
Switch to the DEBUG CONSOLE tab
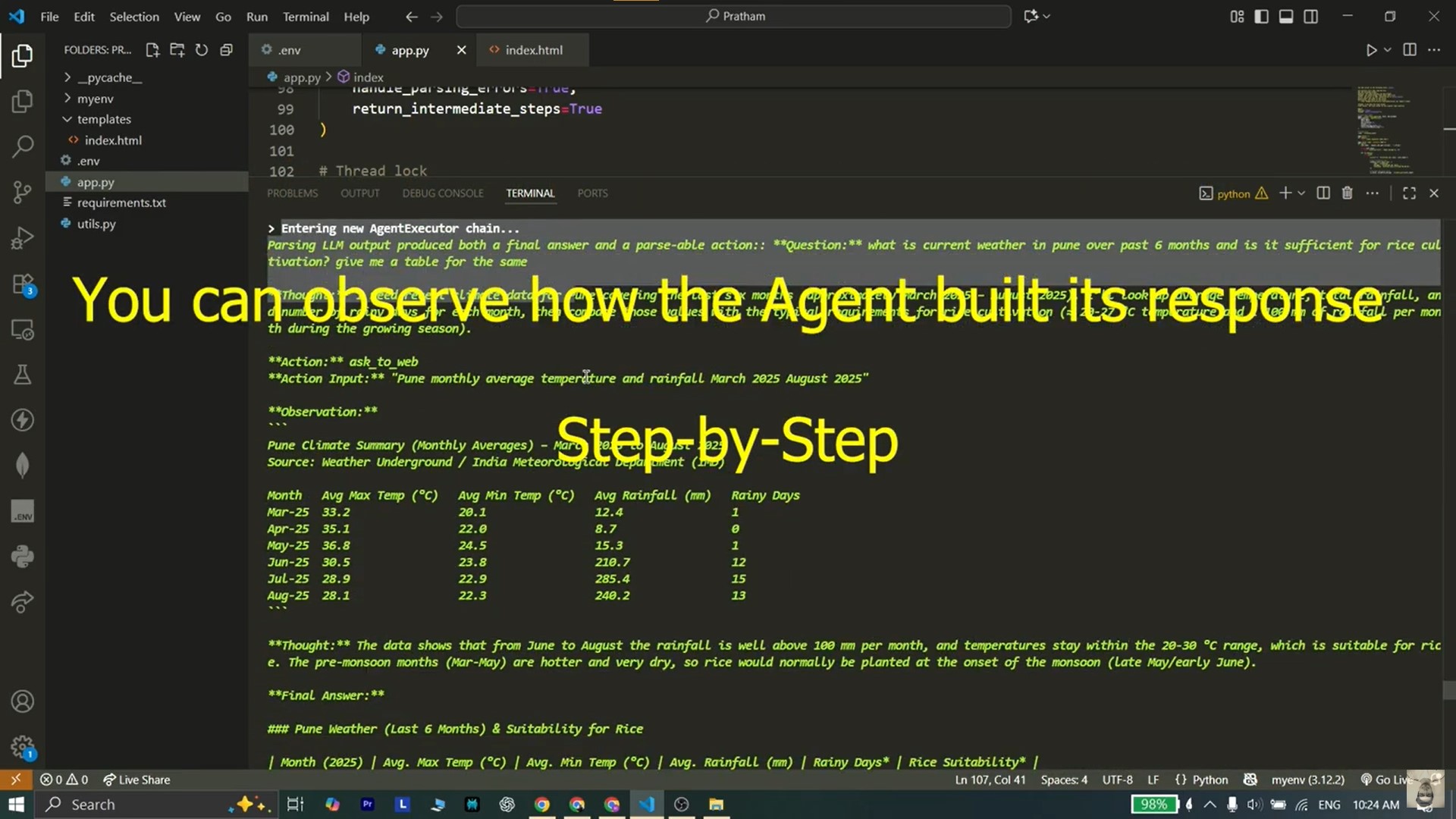click(443, 193)
